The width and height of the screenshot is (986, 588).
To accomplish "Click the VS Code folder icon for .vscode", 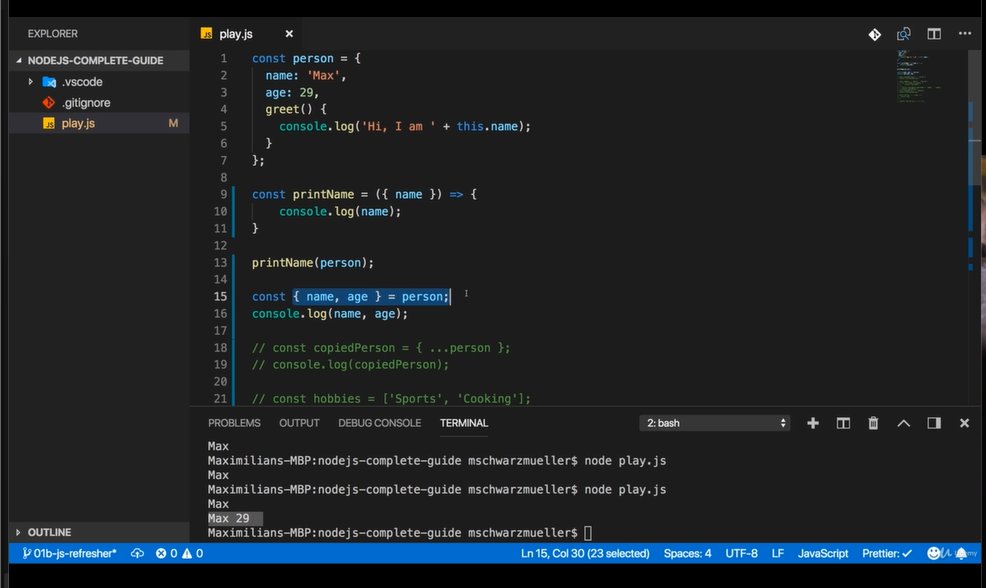I will pyautogui.click(x=49, y=82).
